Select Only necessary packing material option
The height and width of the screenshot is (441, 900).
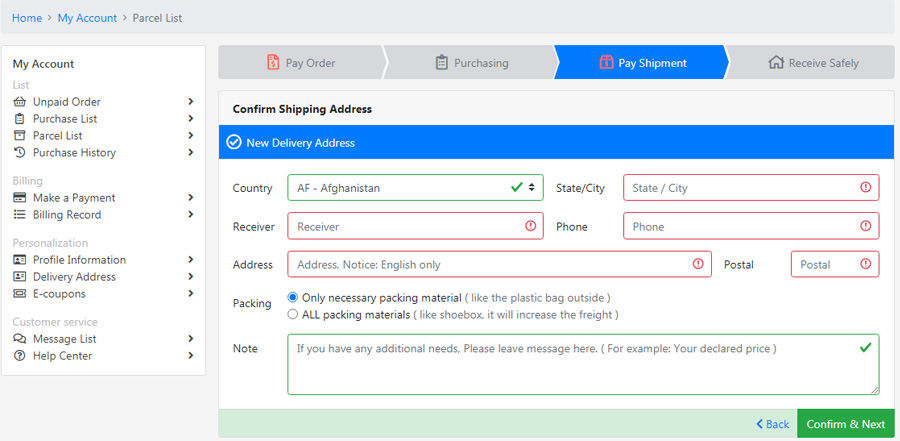(293, 297)
